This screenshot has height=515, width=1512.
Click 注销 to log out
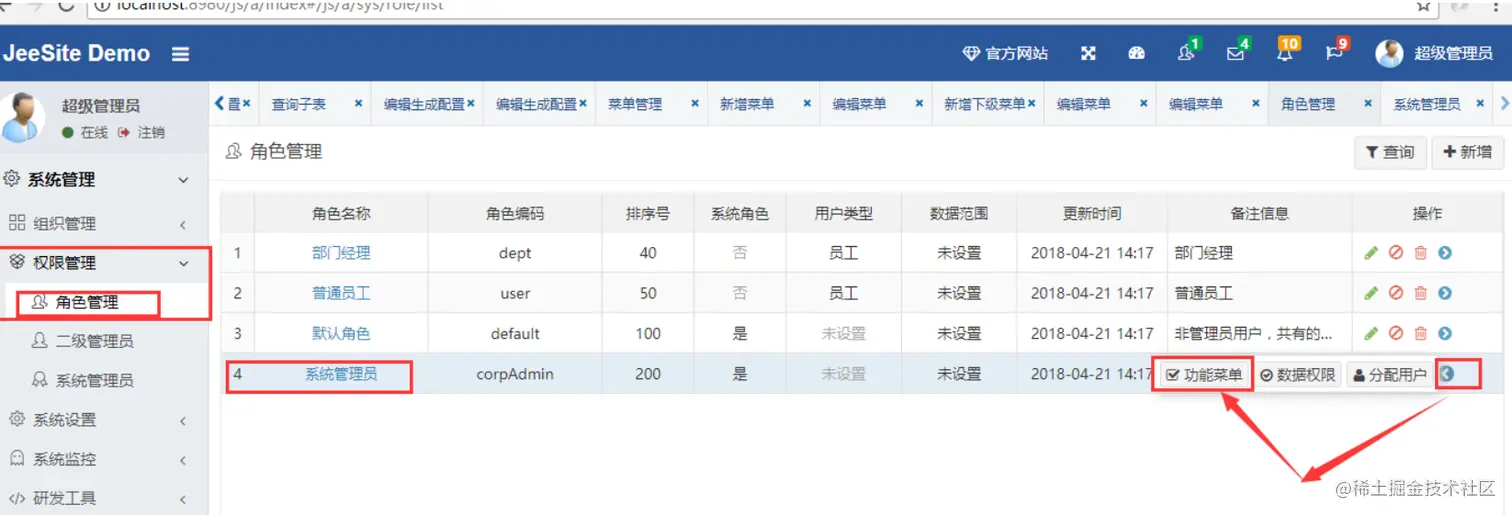point(142,132)
